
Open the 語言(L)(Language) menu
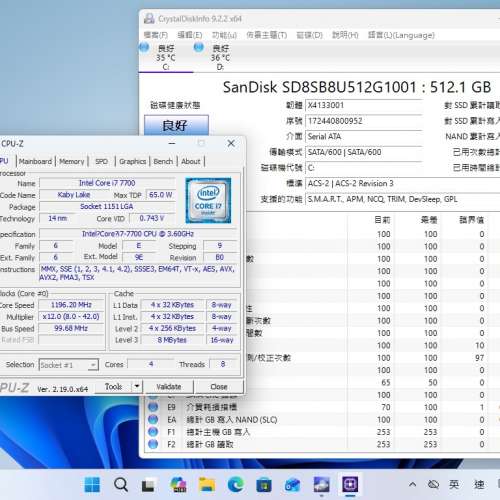pos(401,35)
